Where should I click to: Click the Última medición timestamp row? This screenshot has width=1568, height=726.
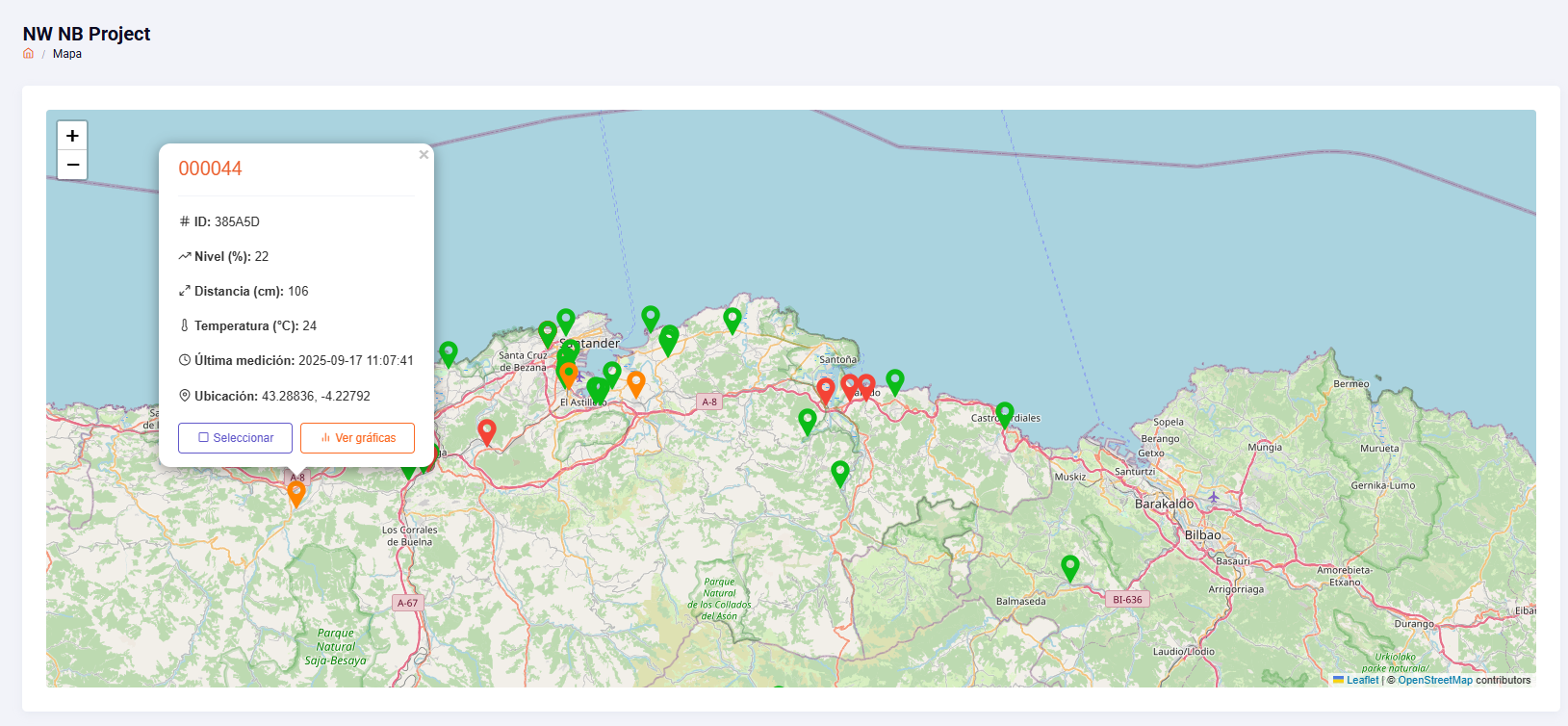click(x=296, y=360)
